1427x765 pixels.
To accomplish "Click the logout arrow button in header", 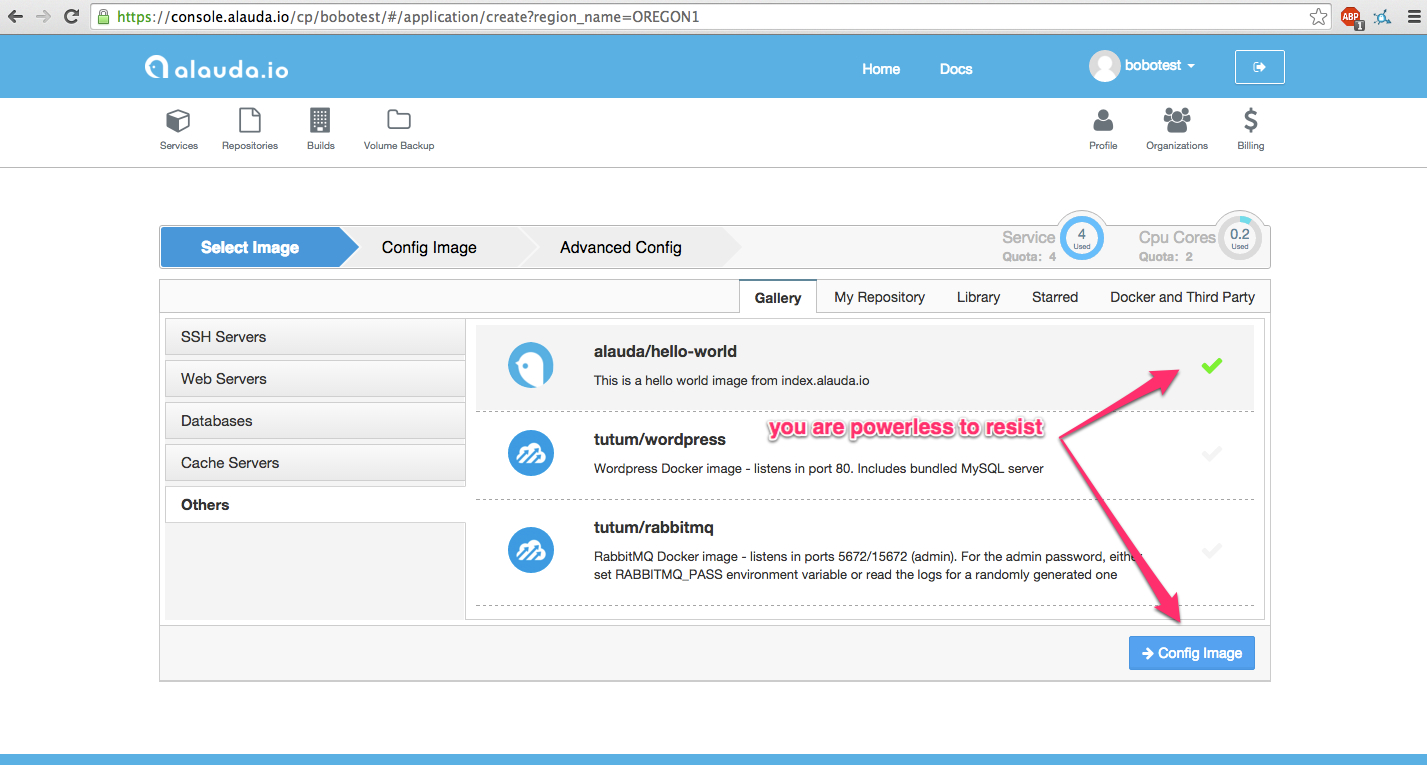I will click(1260, 67).
